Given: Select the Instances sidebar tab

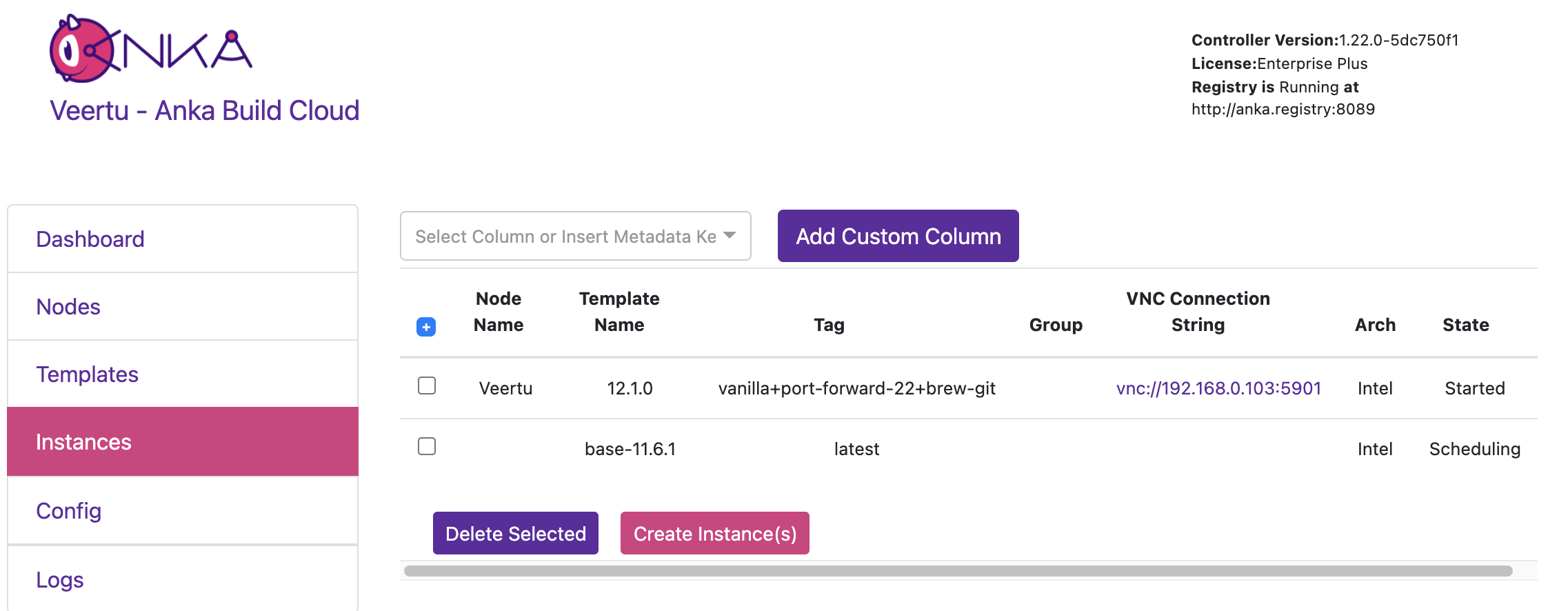Looking at the screenshot, I should click(83, 442).
